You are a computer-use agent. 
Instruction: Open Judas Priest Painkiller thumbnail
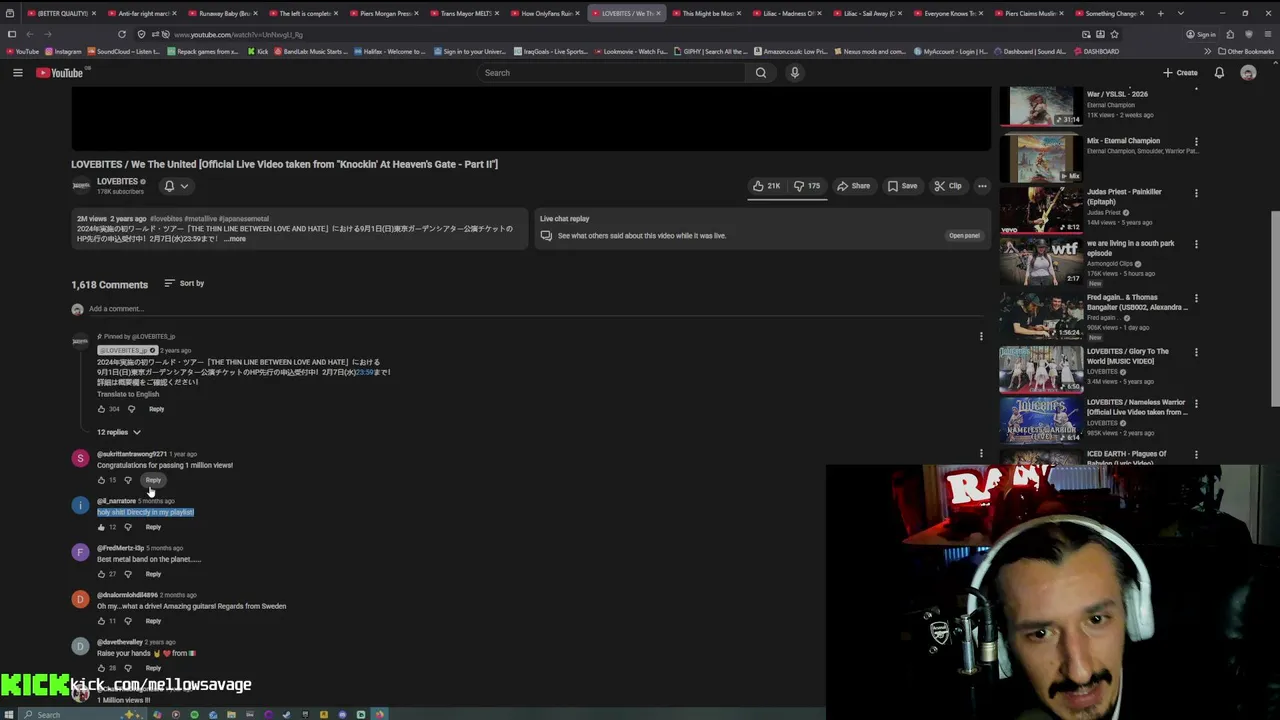pos(1041,210)
